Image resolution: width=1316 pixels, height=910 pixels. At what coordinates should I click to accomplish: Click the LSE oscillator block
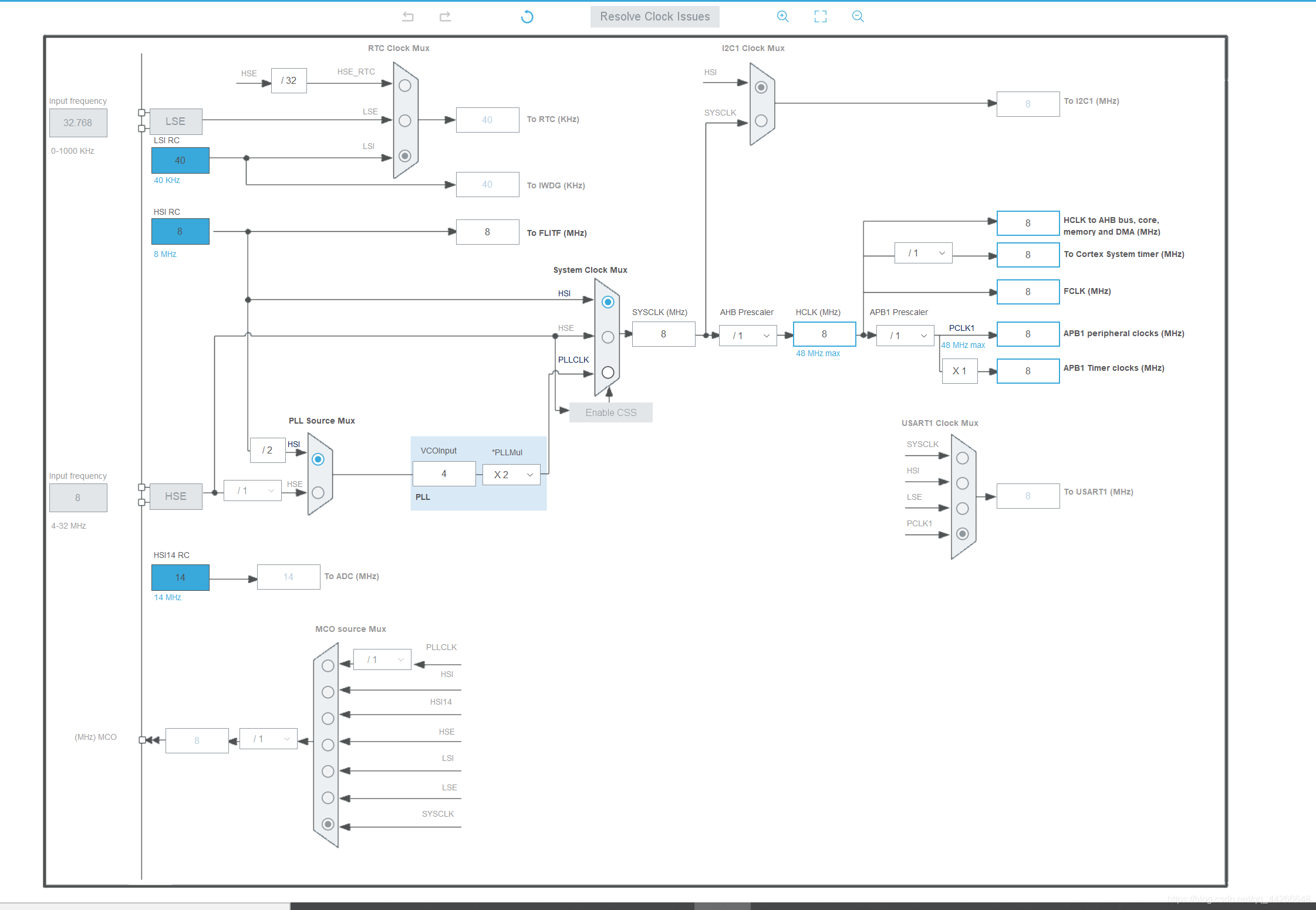(x=176, y=121)
